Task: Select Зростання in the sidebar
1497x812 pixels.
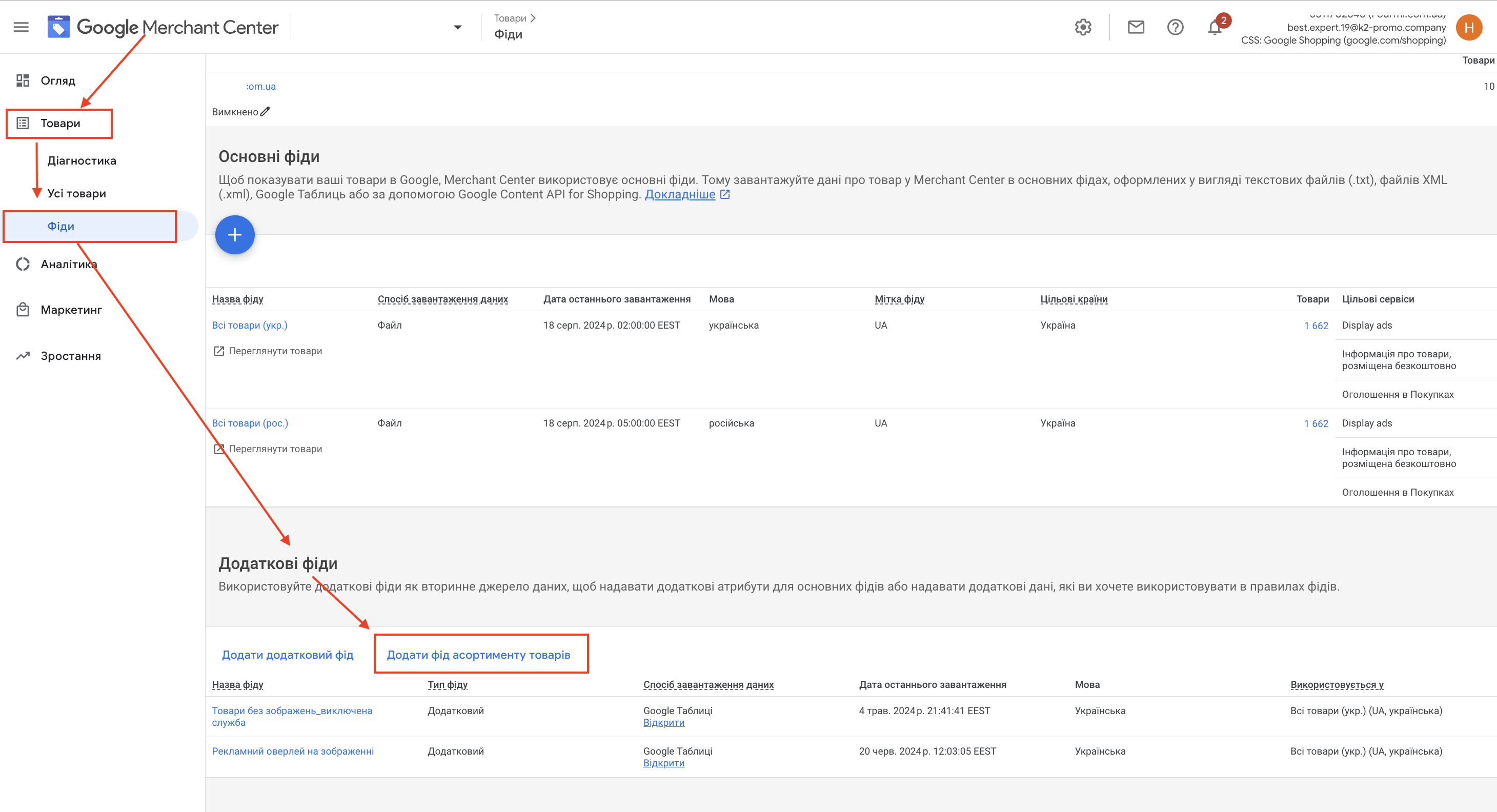Action: coord(71,356)
